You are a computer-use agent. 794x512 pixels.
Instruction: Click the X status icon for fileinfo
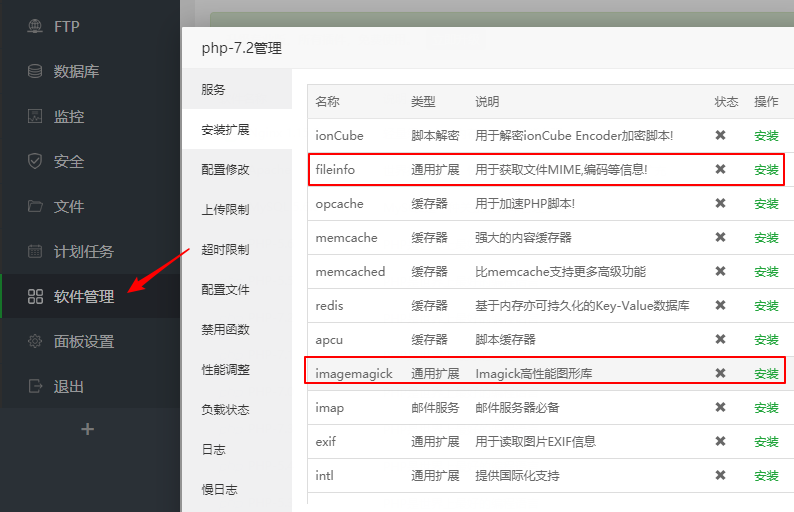pos(720,169)
